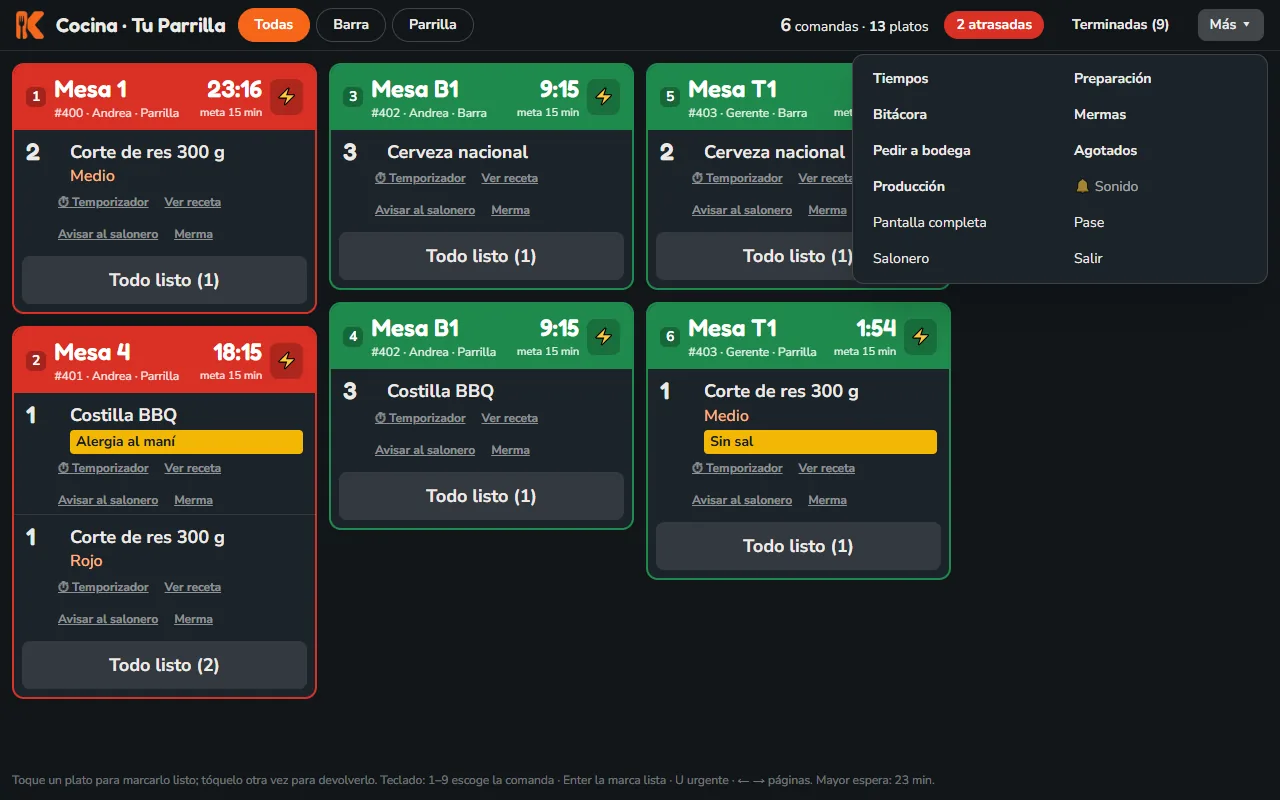Start Temporizador for Costilla BBQ on Mesa 4
Image resolution: width=1280 pixels, height=800 pixels.
pos(103,468)
